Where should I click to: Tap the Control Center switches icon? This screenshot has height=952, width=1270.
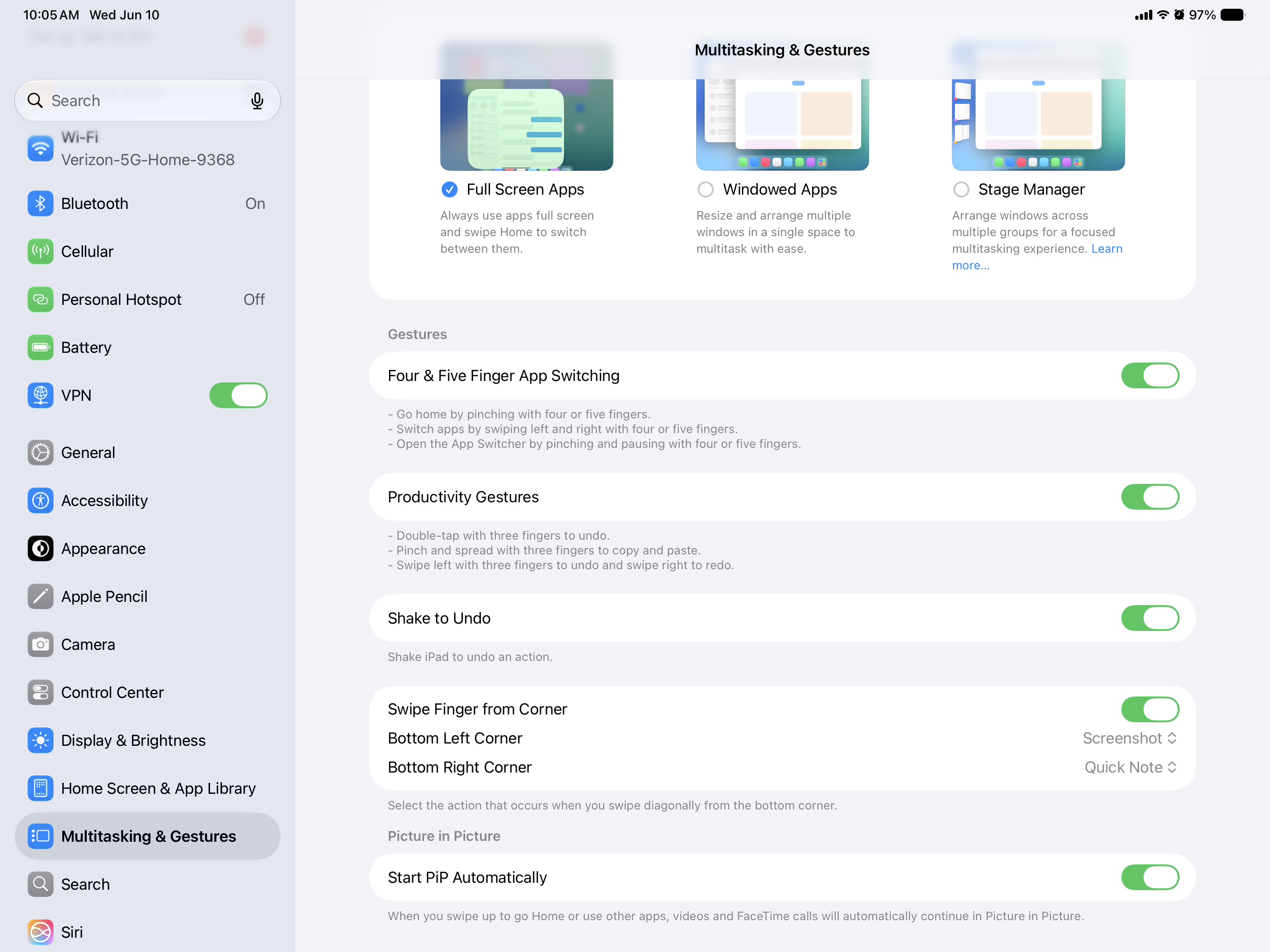[x=40, y=693]
